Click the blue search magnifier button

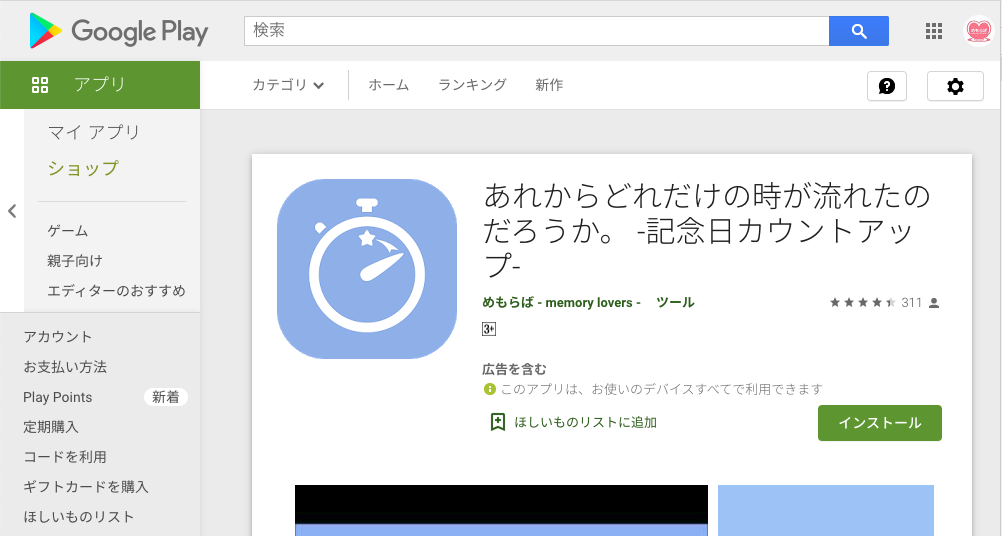coord(859,31)
